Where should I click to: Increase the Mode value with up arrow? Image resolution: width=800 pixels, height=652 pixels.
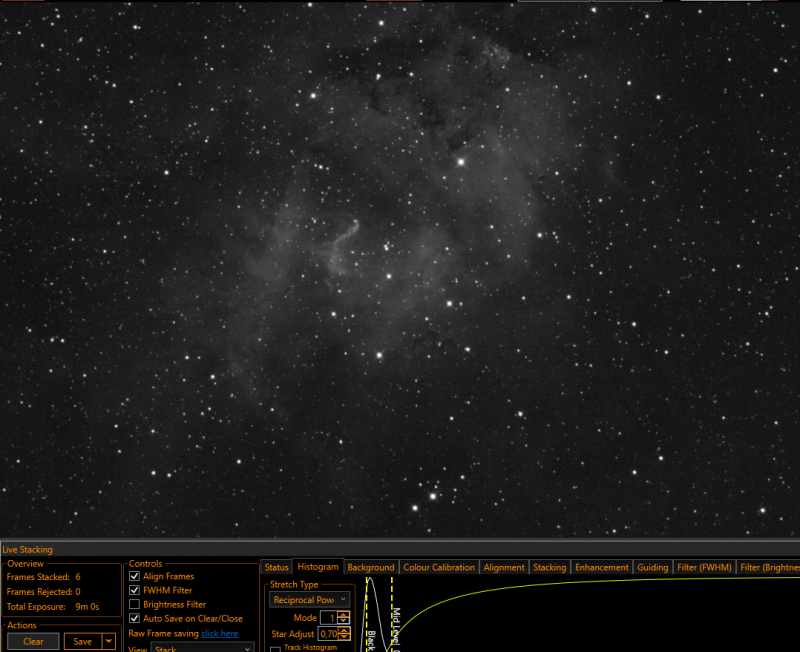[x=344, y=615]
